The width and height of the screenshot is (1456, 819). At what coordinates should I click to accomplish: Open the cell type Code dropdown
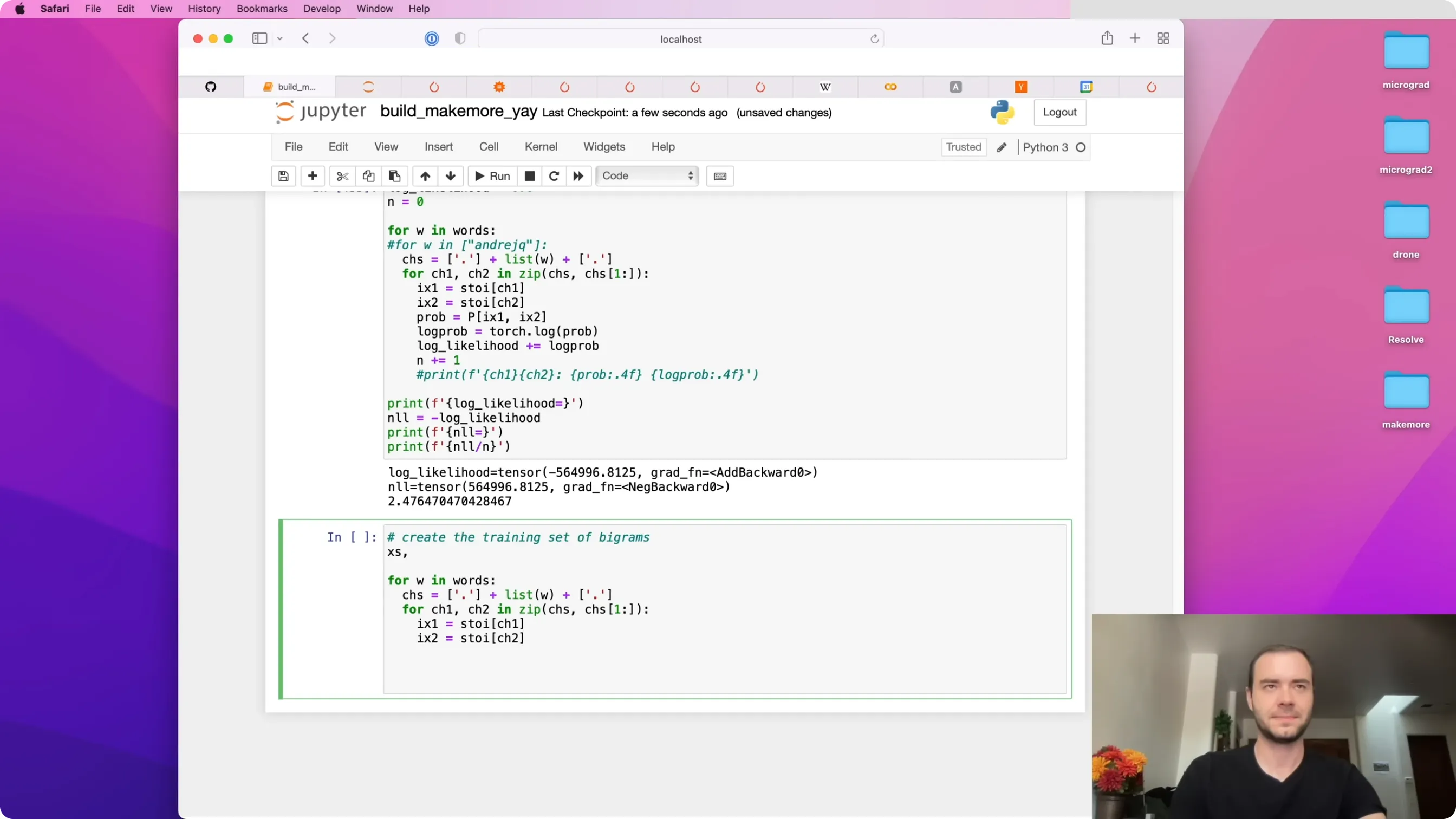(648, 176)
